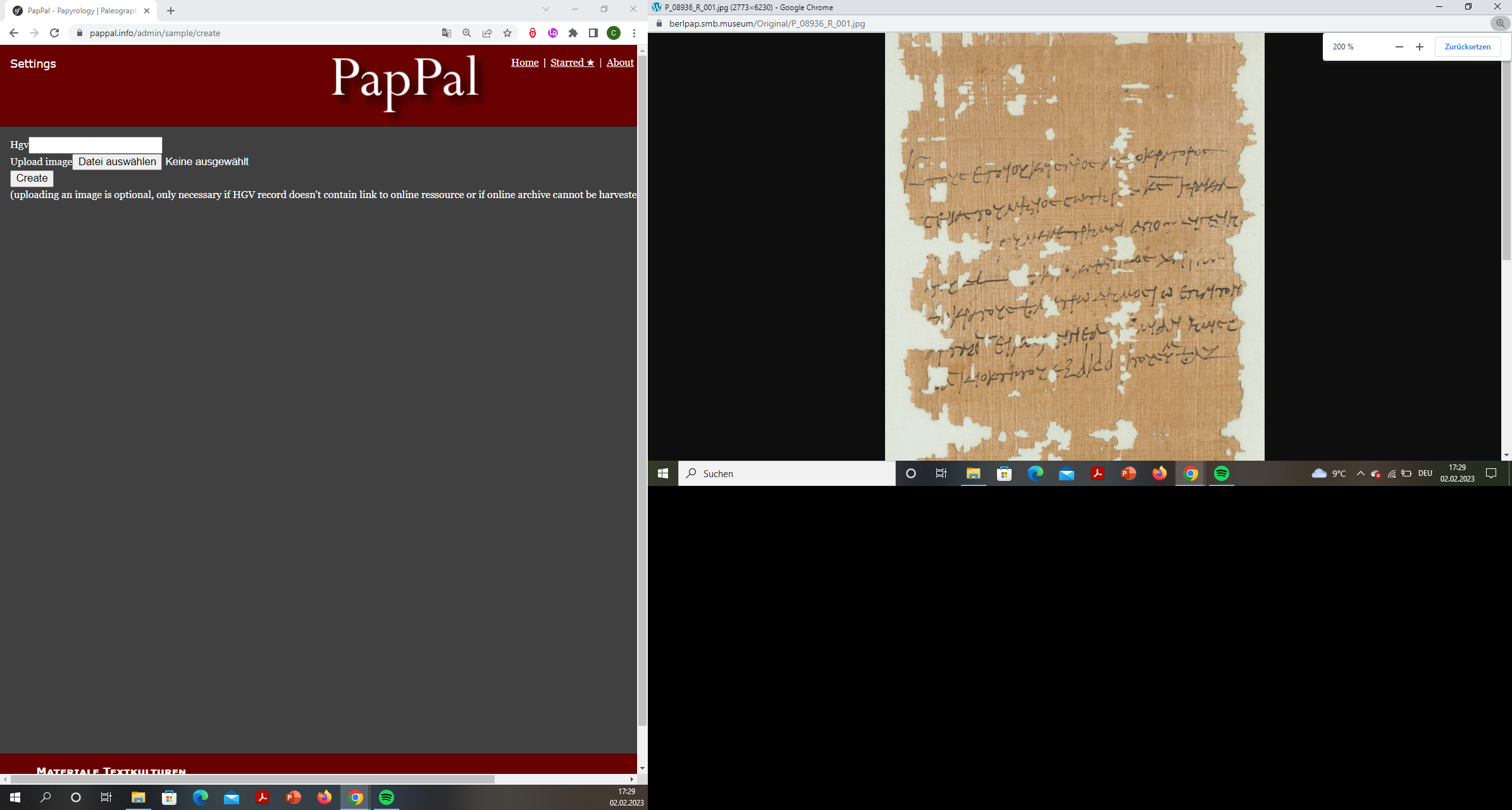Open search magnifier in bottom-left taskbar
This screenshot has height=810, width=1512.
(46, 797)
